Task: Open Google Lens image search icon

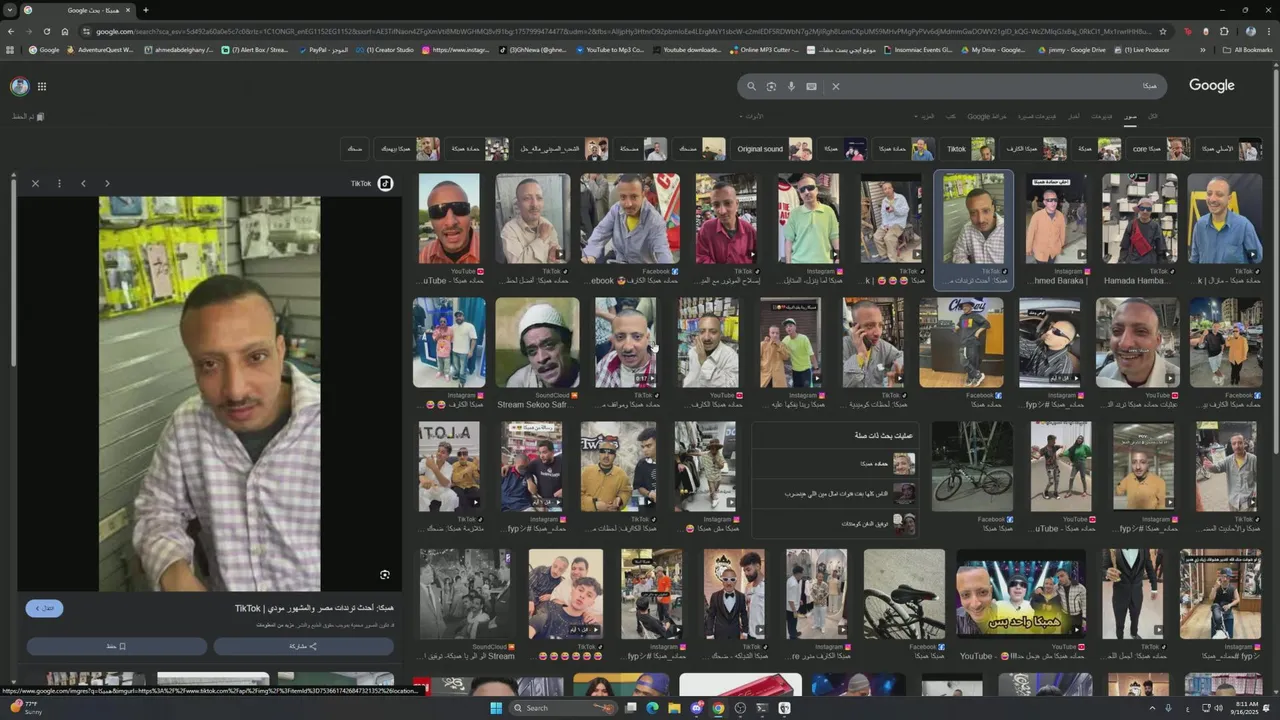Action: (771, 86)
